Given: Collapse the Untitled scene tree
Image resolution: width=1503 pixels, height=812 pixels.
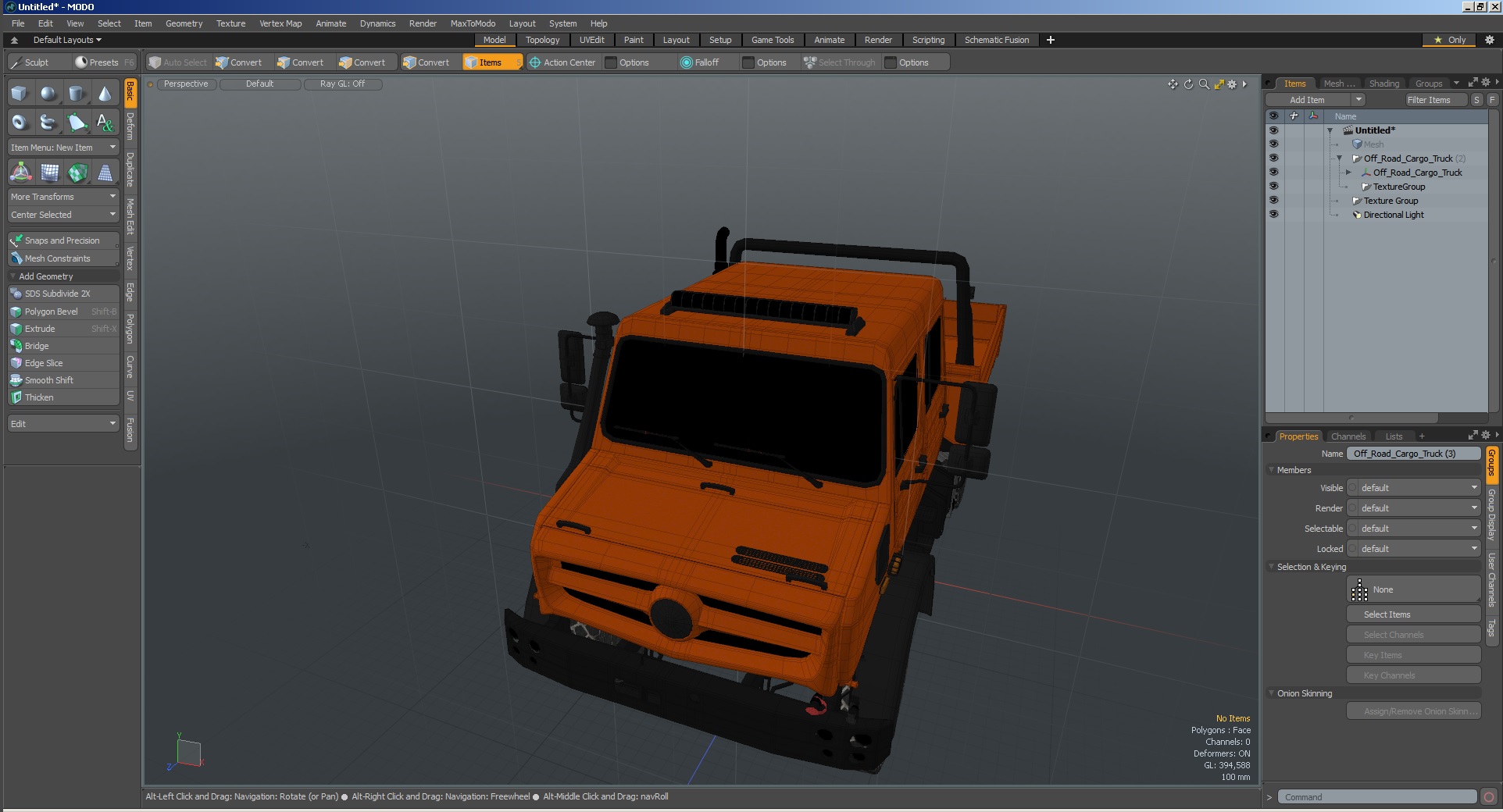Looking at the screenshot, I should click(1330, 130).
